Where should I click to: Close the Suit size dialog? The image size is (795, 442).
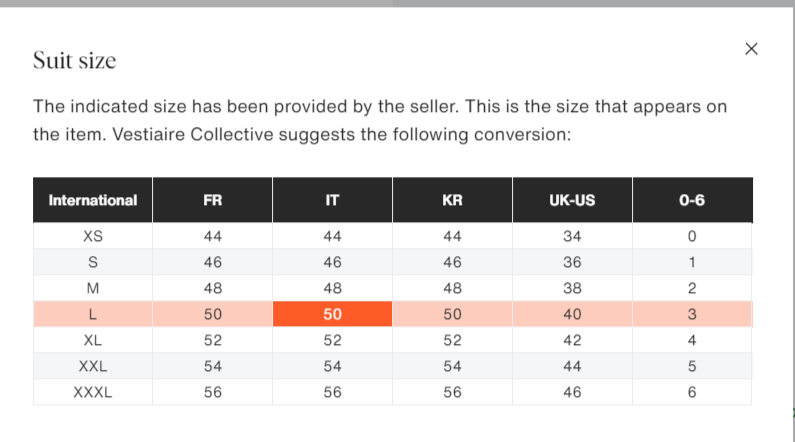tap(751, 49)
